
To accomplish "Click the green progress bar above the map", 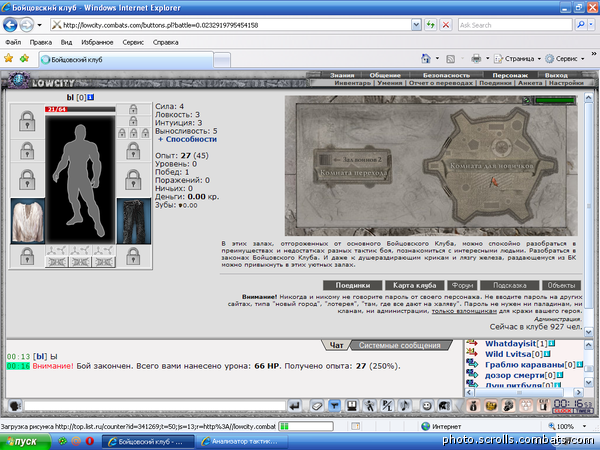I will pos(555,101).
